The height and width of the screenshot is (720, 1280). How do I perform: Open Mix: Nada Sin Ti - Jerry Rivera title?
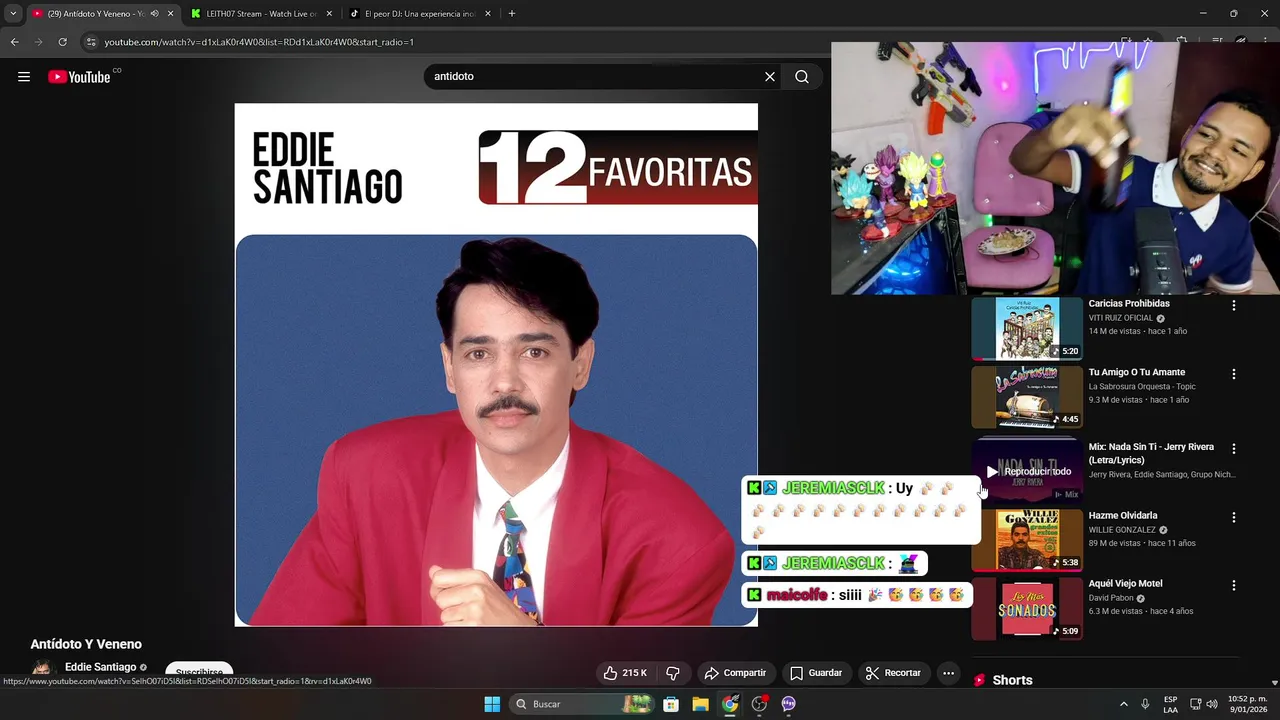pyautogui.click(x=1151, y=453)
